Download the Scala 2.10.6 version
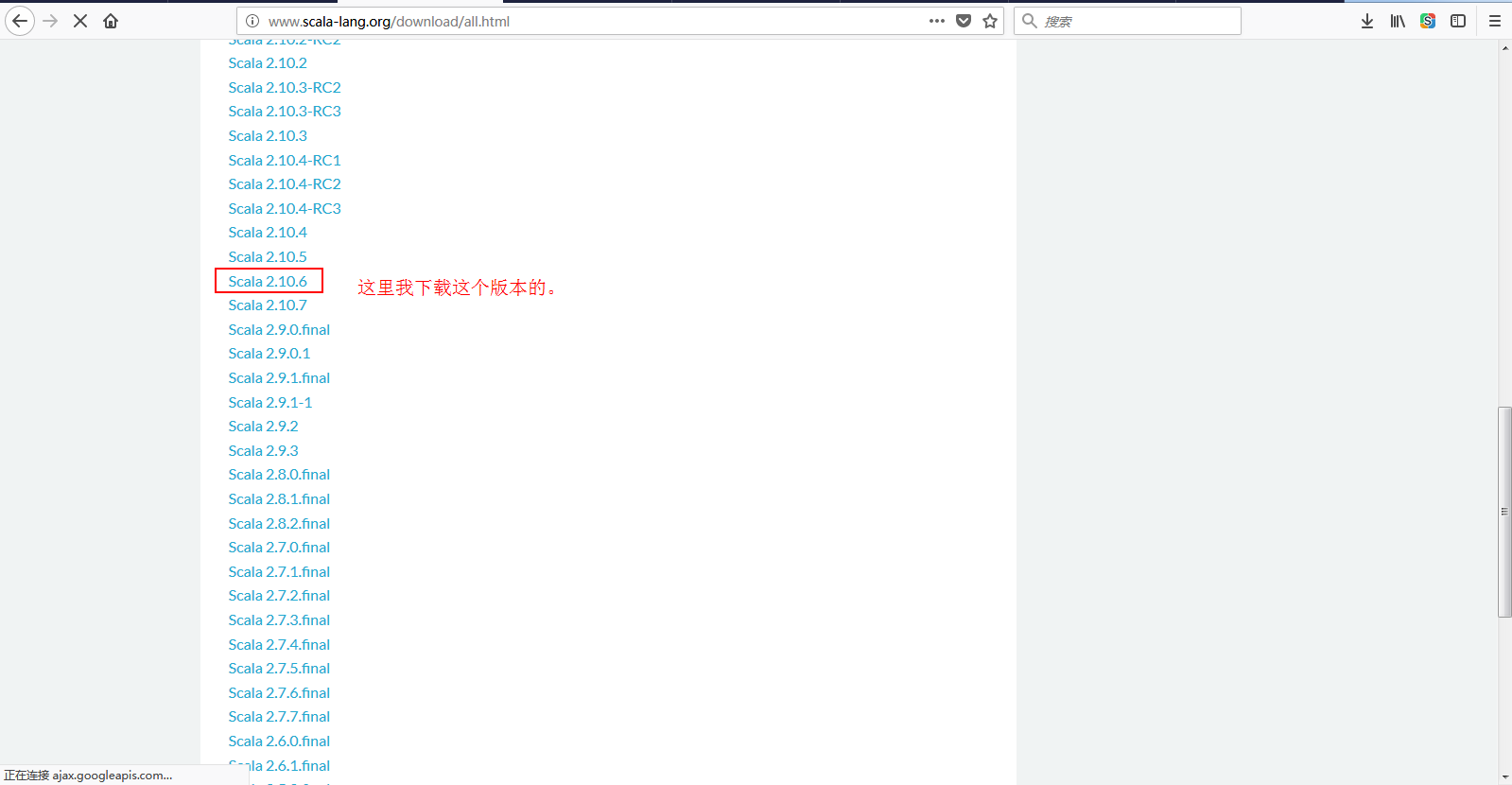The height and width of the screenshot is (785, 1512). (x=268, y=282)
